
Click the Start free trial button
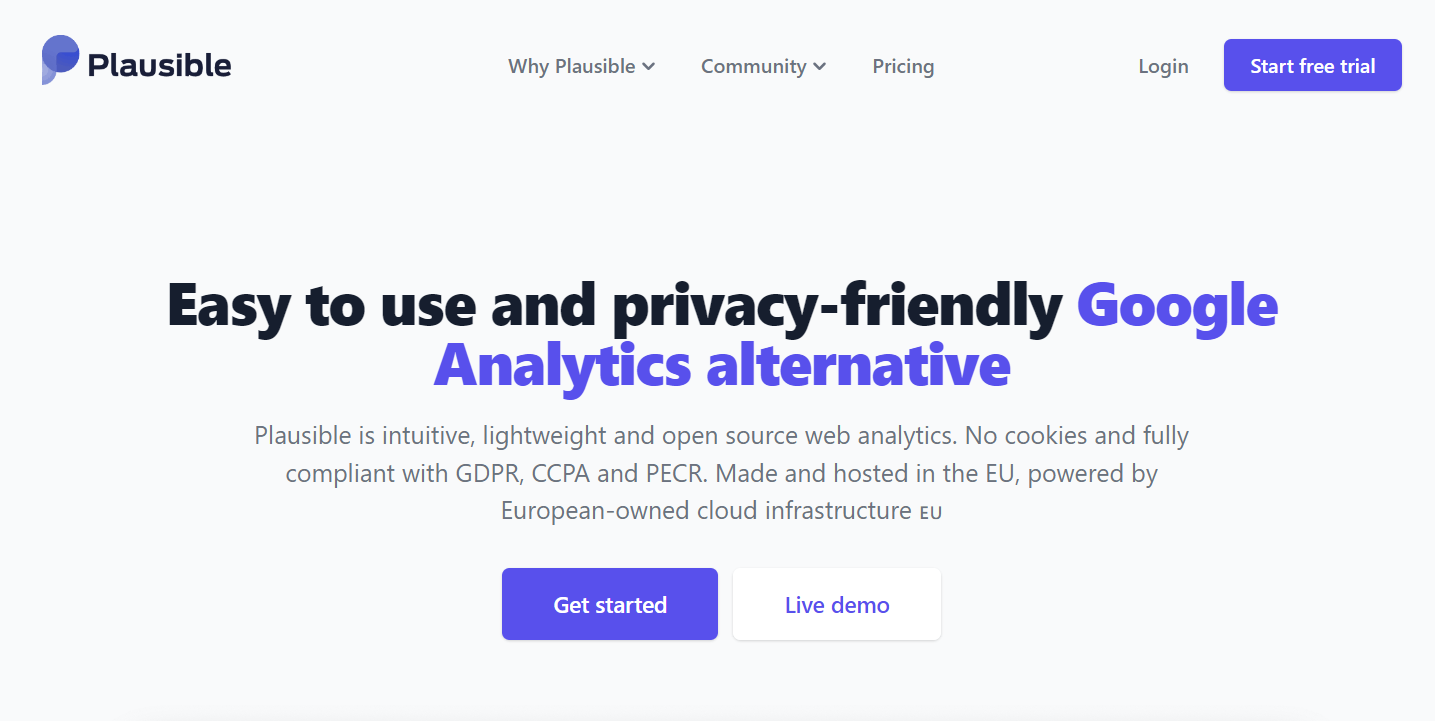pos(1312,64)
